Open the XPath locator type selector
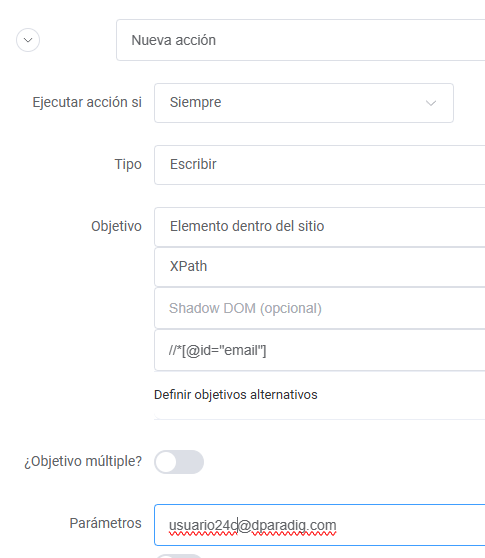This screenshot has height=558, width=485. click(x=320, y=267)
